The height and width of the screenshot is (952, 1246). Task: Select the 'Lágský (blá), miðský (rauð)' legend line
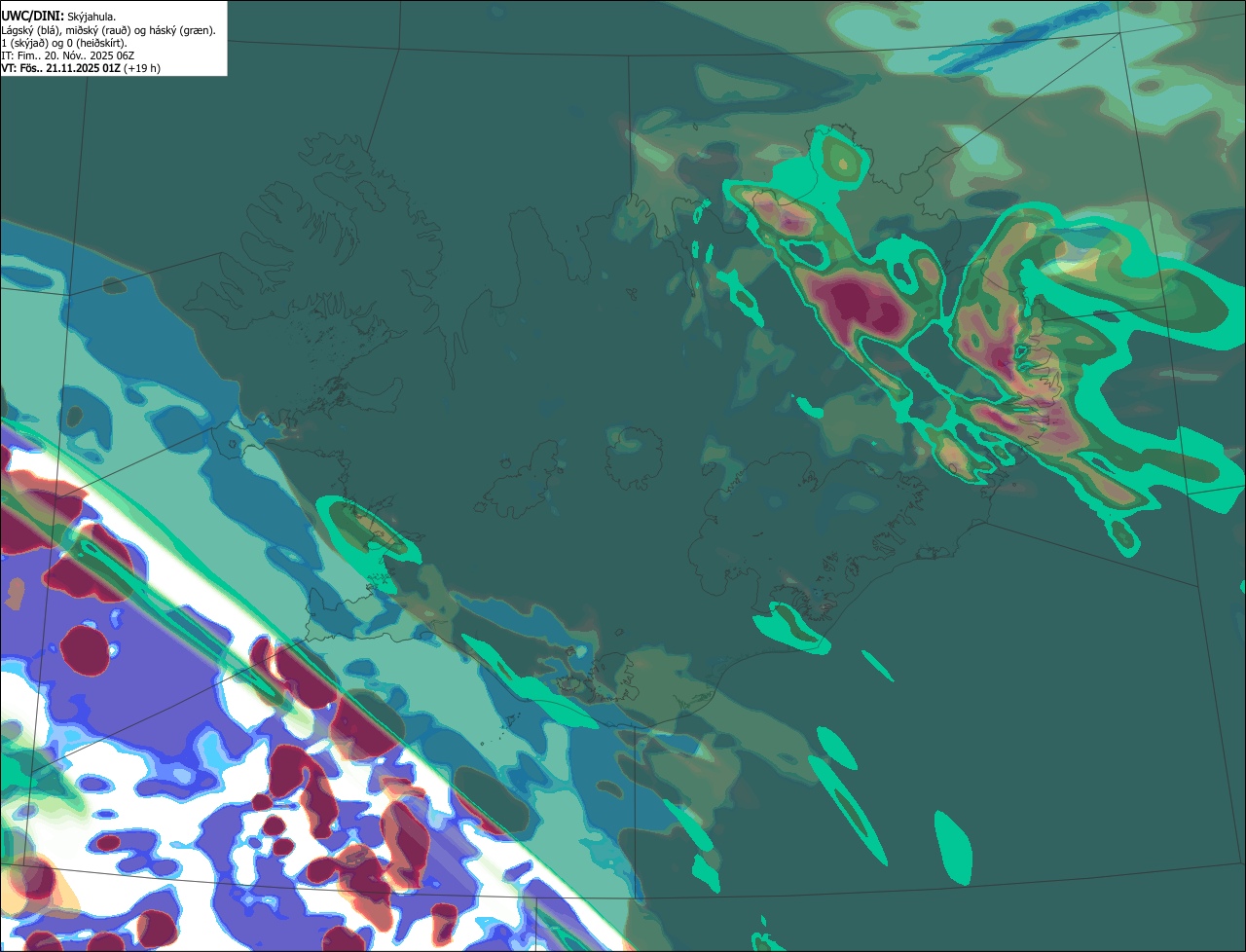click(108, 30)
